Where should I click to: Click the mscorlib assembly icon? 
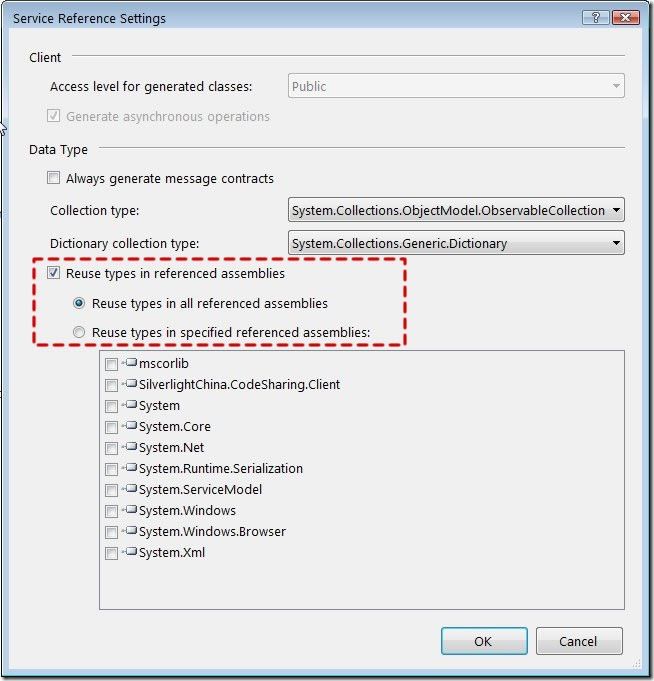click(130, 362)
